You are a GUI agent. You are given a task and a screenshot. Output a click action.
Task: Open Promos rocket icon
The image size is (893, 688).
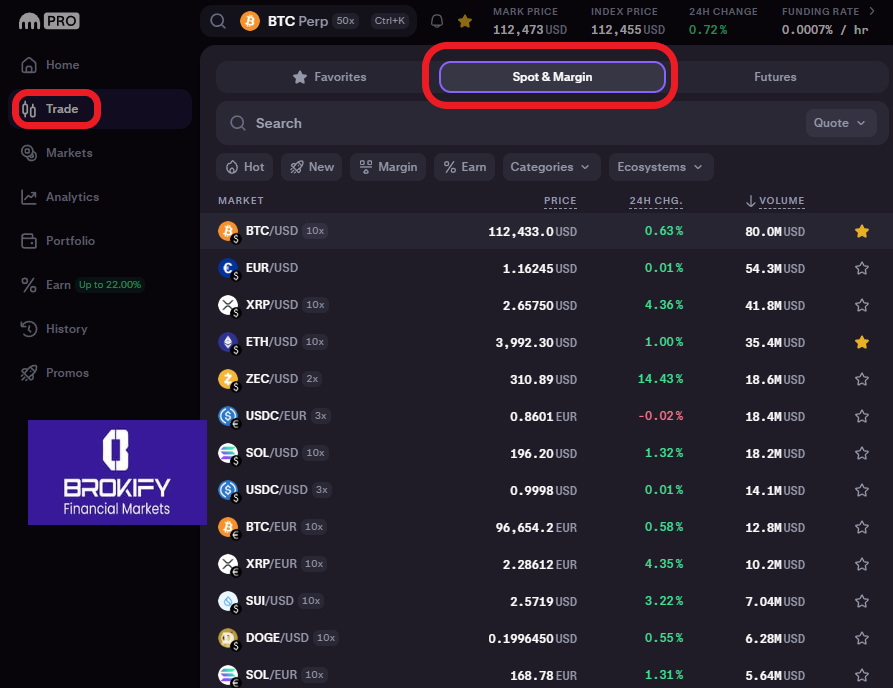28,373
